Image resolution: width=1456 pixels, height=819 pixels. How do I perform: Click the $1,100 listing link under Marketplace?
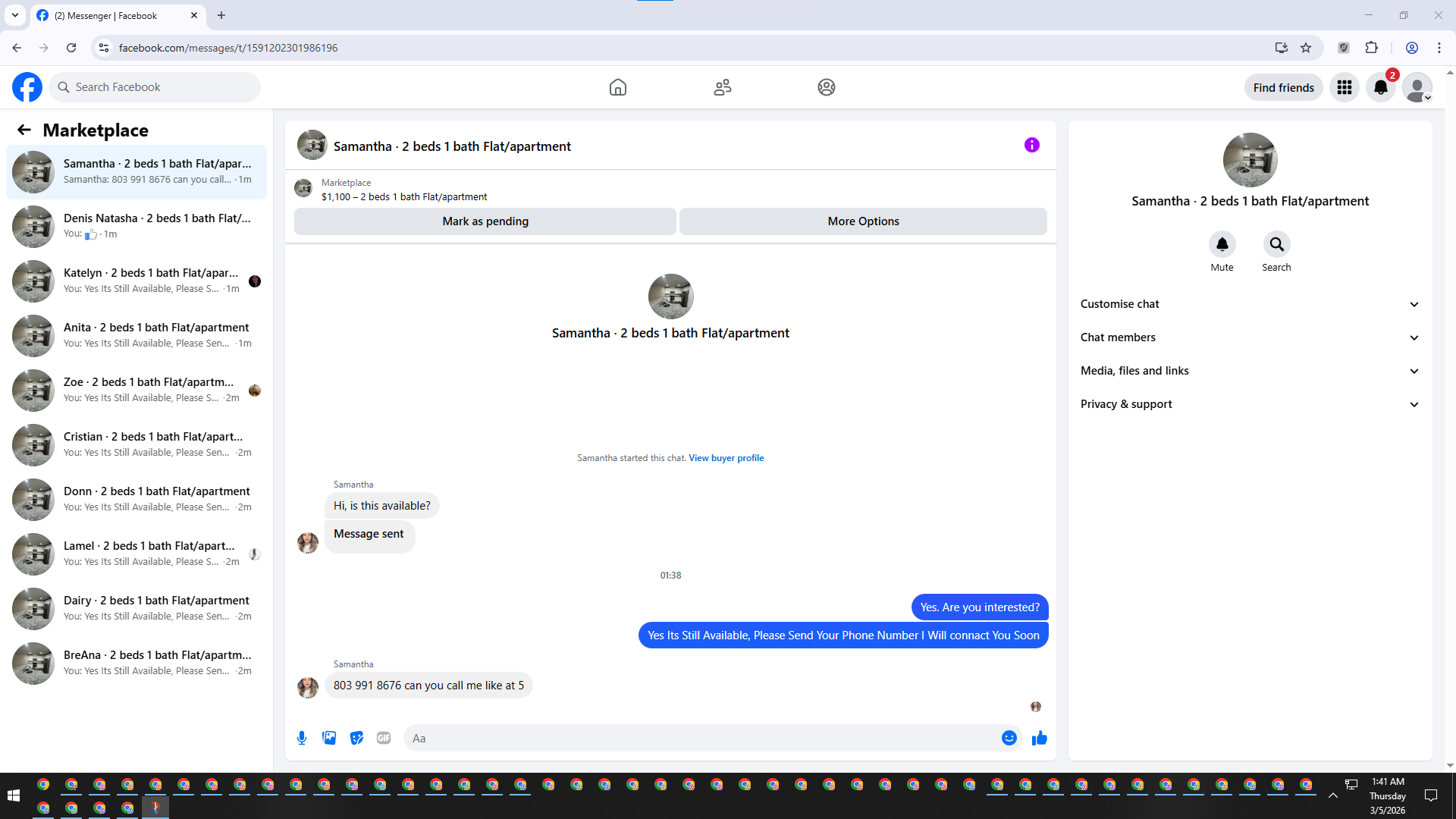pyautogui.click(x=404, y=197)
